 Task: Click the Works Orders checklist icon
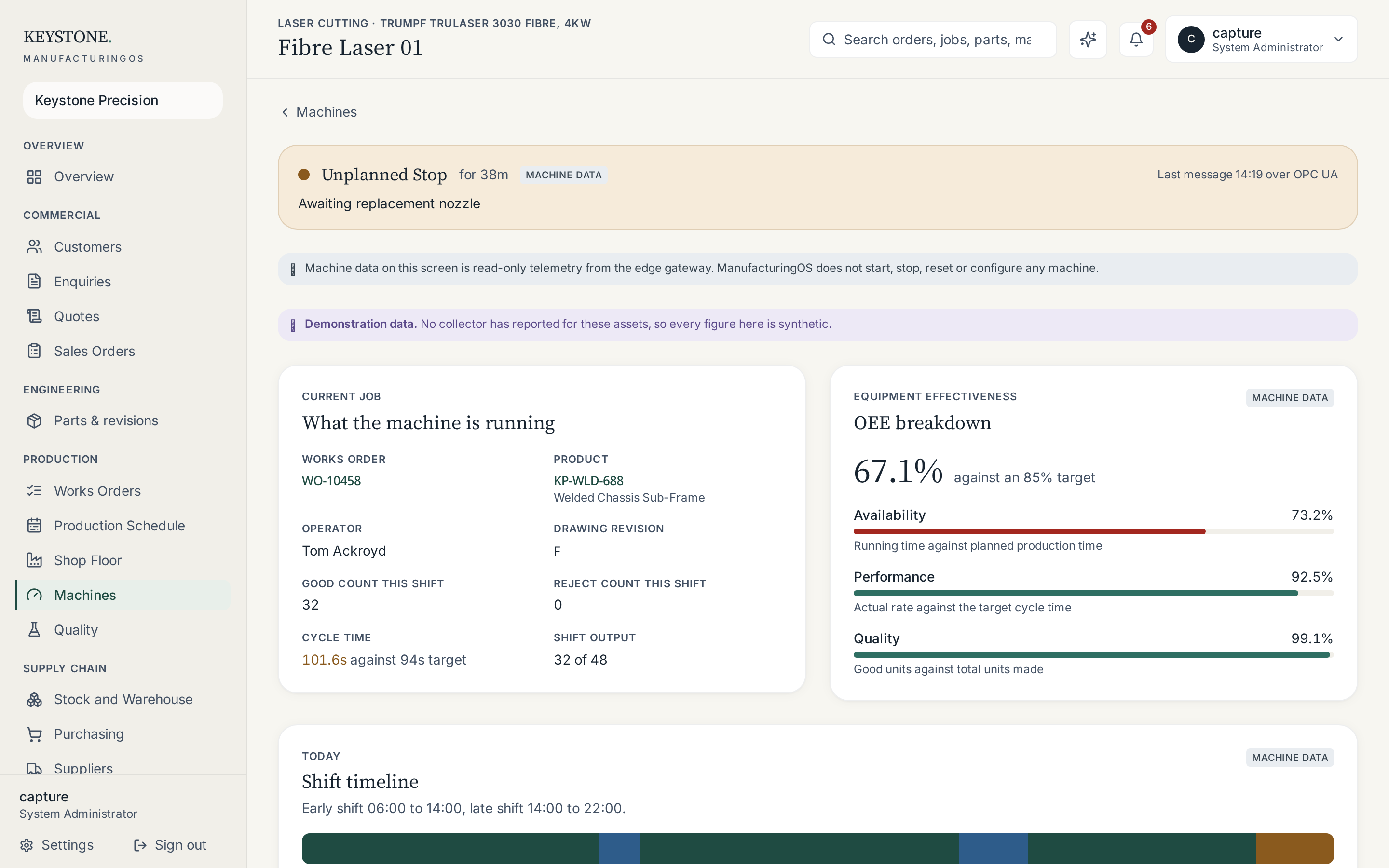pyautogui.click(x=34, y=491)
